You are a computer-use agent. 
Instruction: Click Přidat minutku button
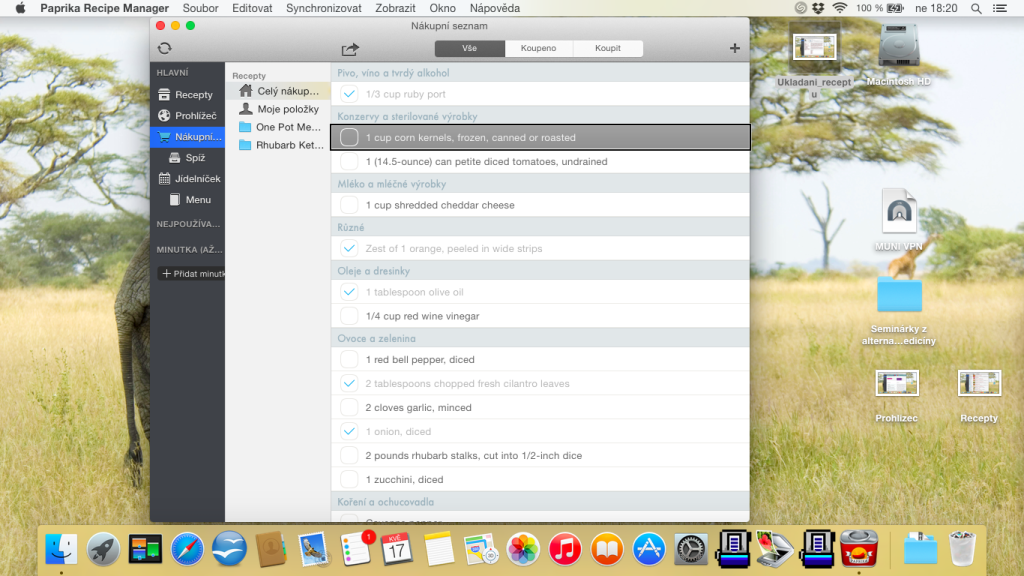coord(191,274)
